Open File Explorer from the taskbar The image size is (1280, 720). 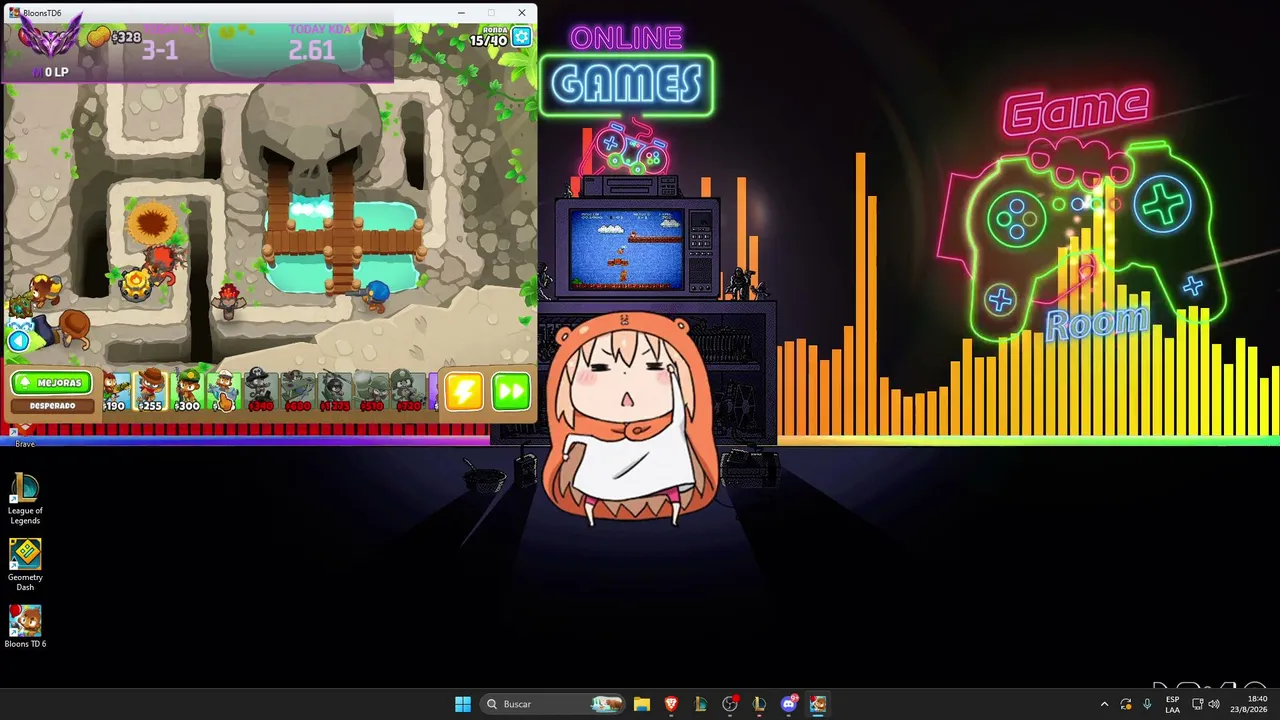[x=642, y=704]
